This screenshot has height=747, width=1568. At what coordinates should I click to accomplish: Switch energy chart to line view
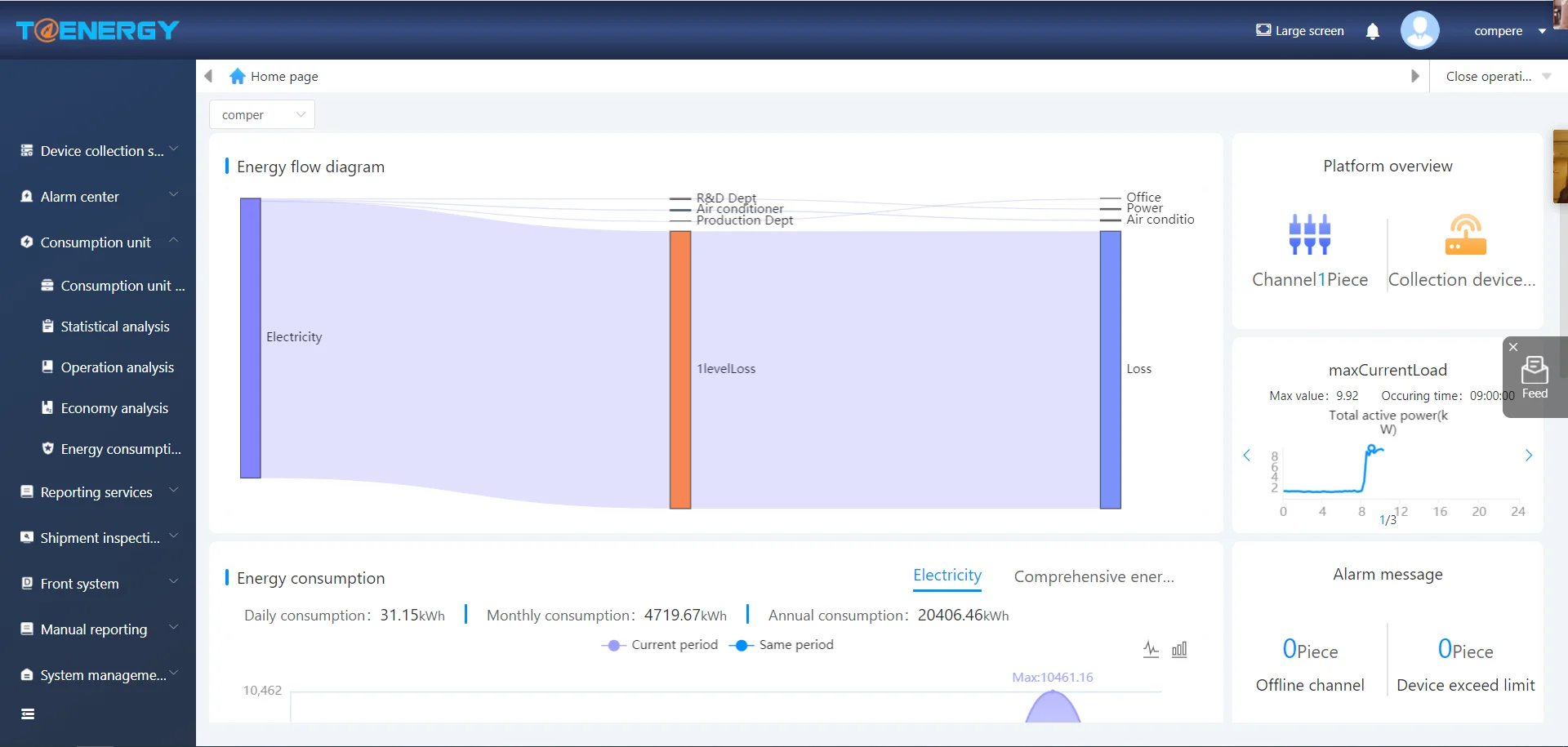[1151, 650]
